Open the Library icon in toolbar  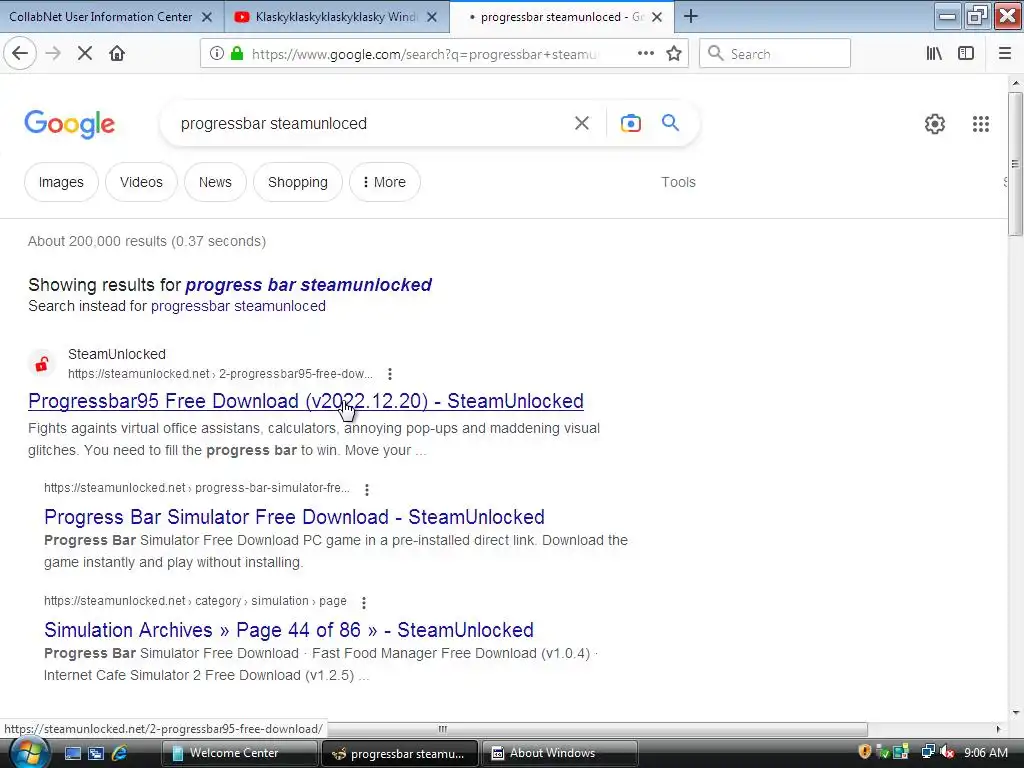(934, 54)
